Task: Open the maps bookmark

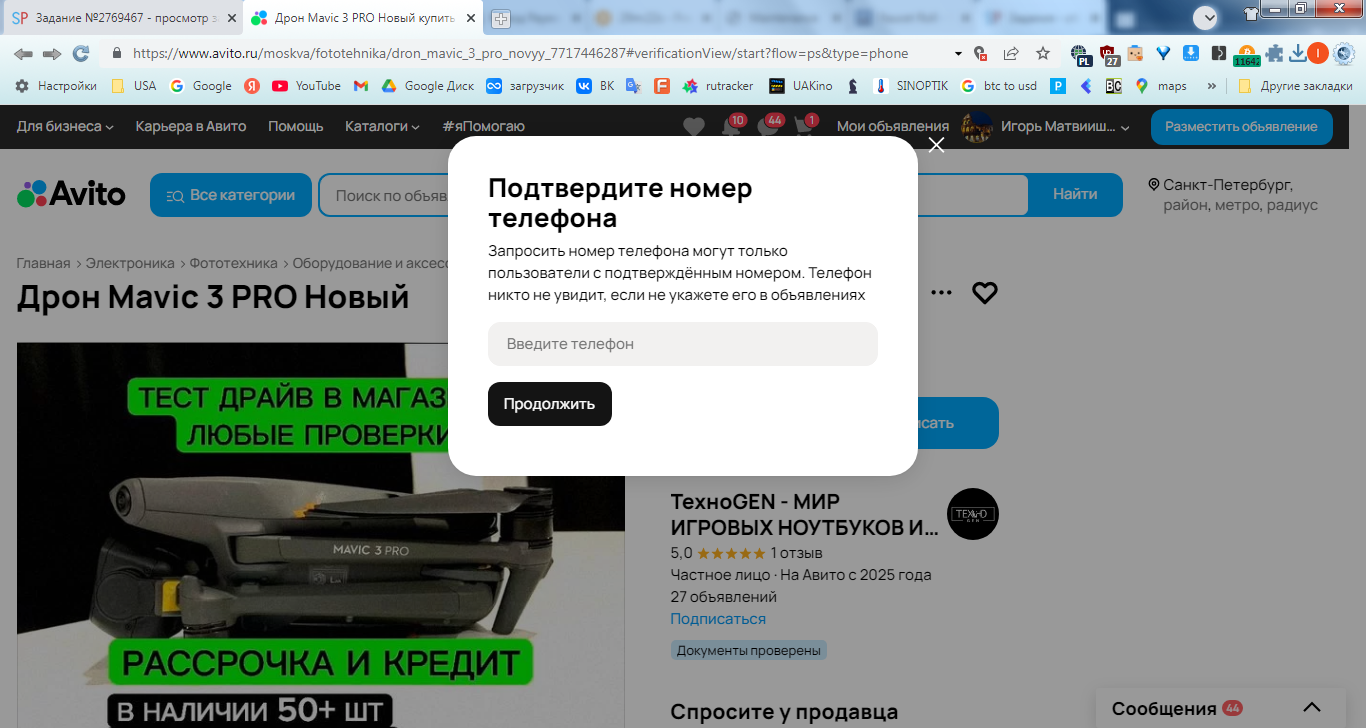Action: [1161, 86]
